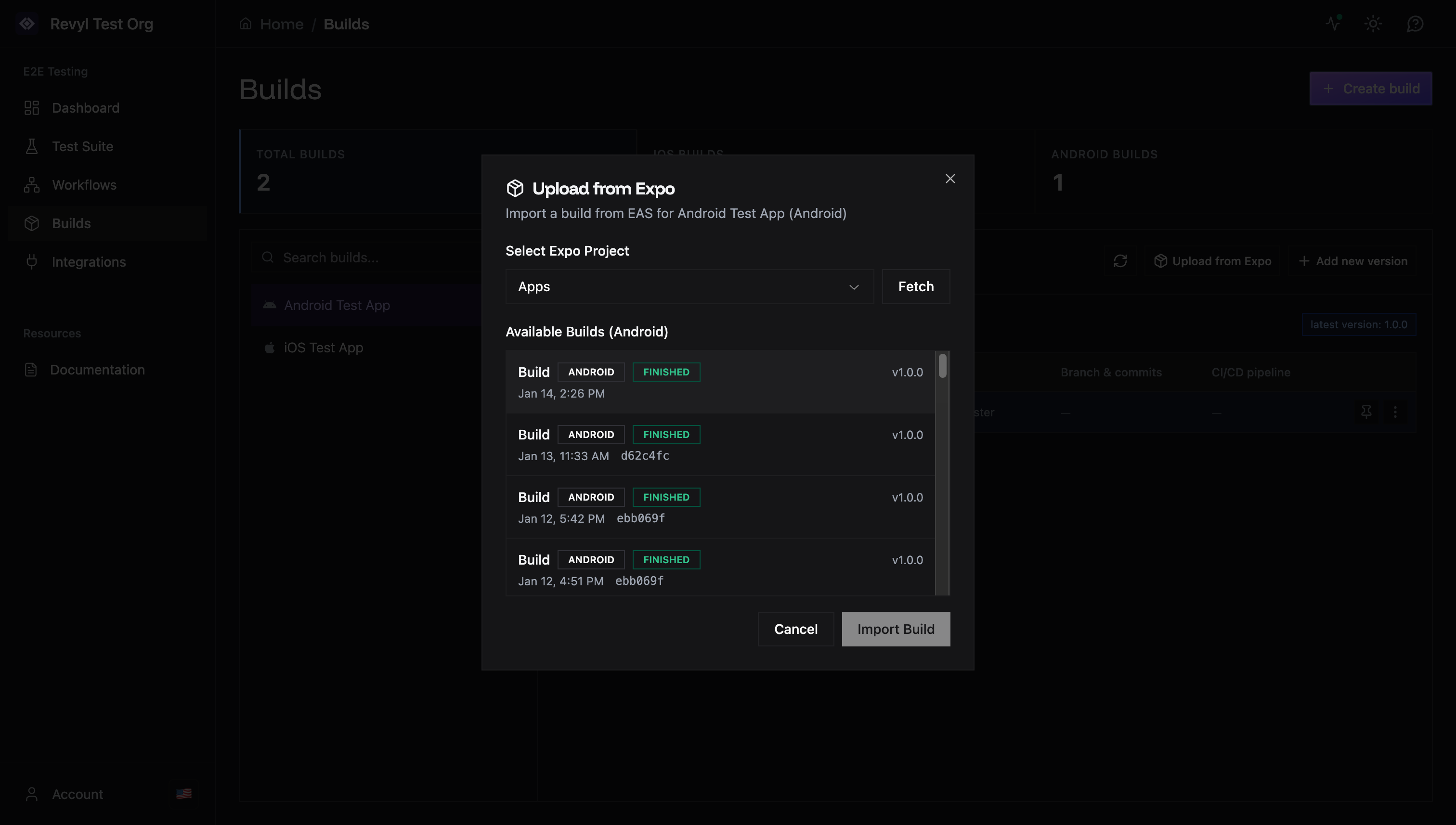Toggle light theme with the sun icon
1456x825 pixels.
(x=1373, y=24)
